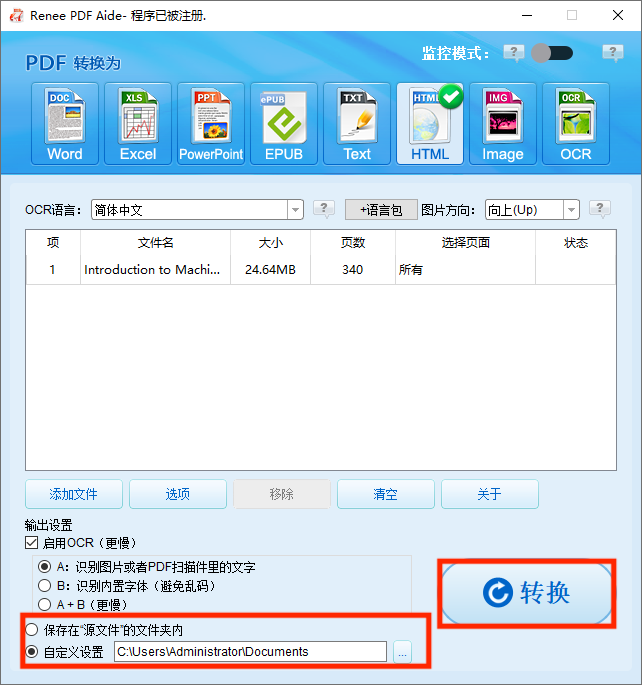Click the Renee PDF Aide app logo
This screenshot has height=685, width=642.
(x=17, y=15)
